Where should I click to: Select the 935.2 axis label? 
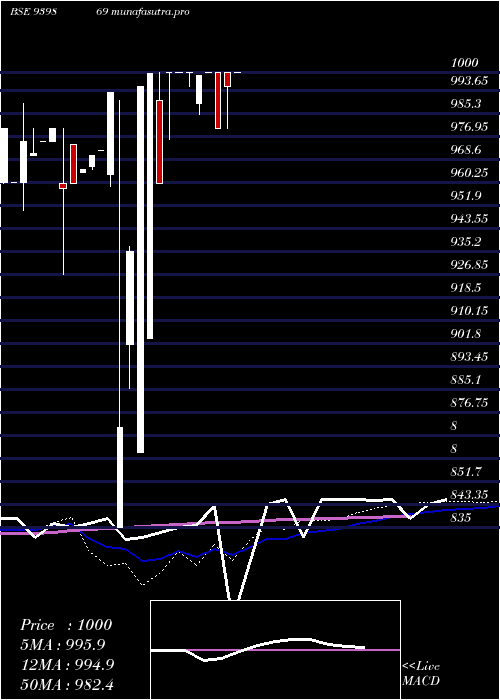[466, 242]
